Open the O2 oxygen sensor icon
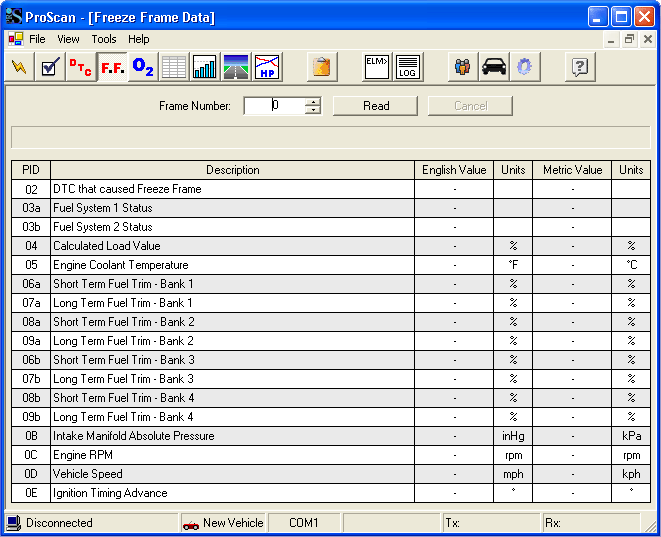 (143, 67)
